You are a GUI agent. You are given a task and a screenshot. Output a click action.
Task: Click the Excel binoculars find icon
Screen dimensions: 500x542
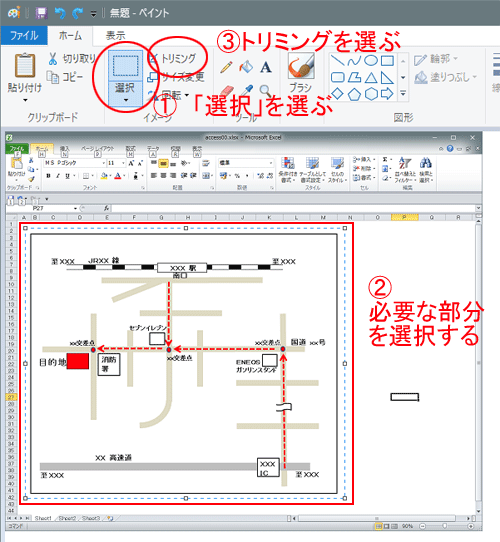click(x=425, y=163)
